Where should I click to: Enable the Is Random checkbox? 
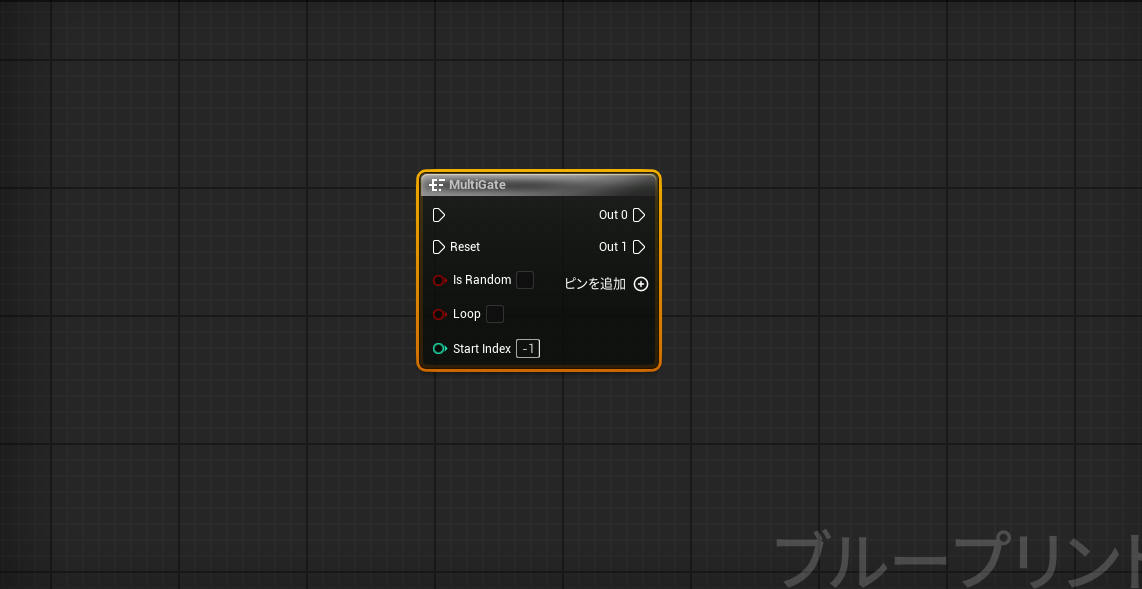click(524, 280)
